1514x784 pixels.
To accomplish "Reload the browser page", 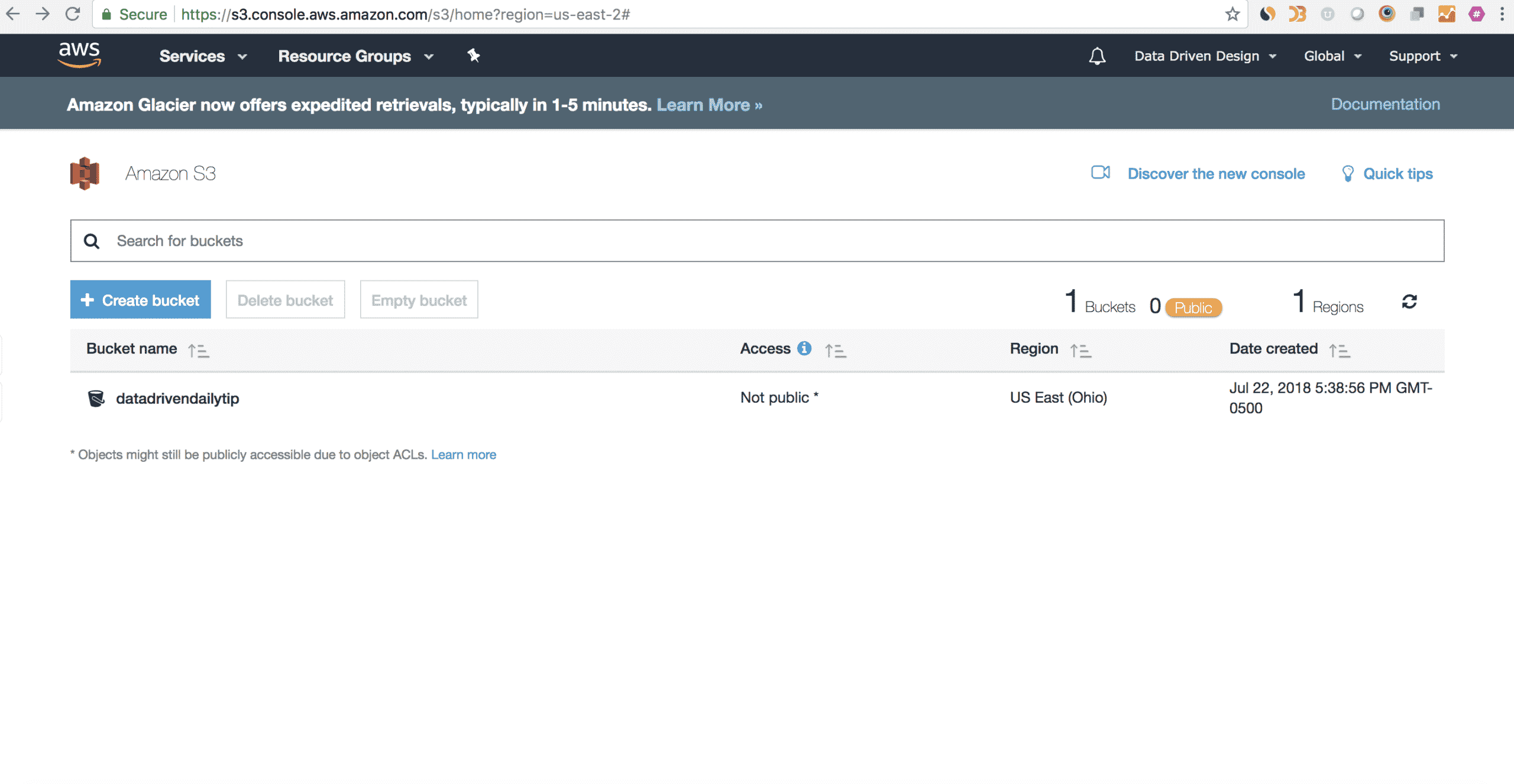I will click(x=73, y=14).
